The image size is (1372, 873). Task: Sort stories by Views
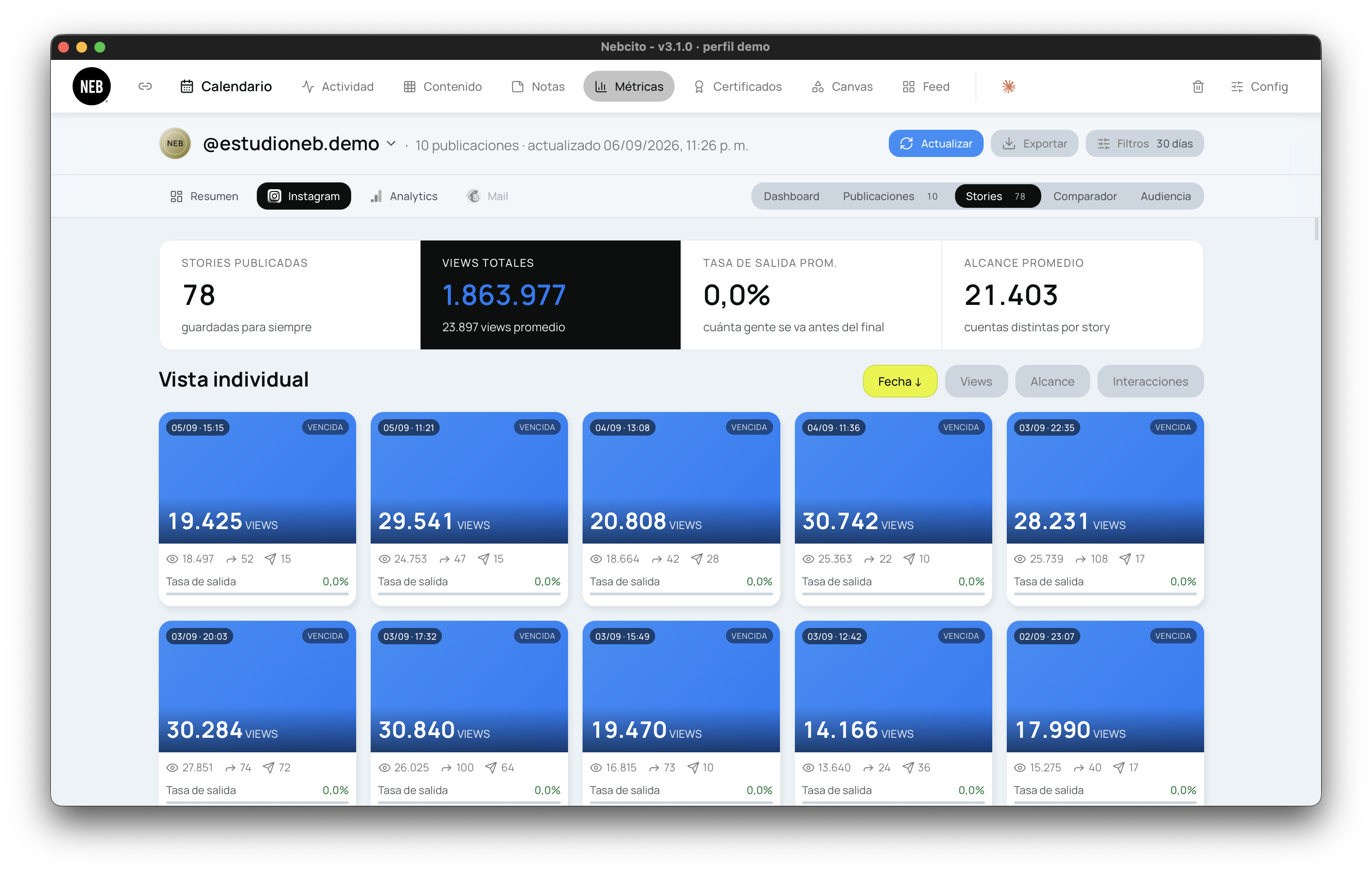976,381
